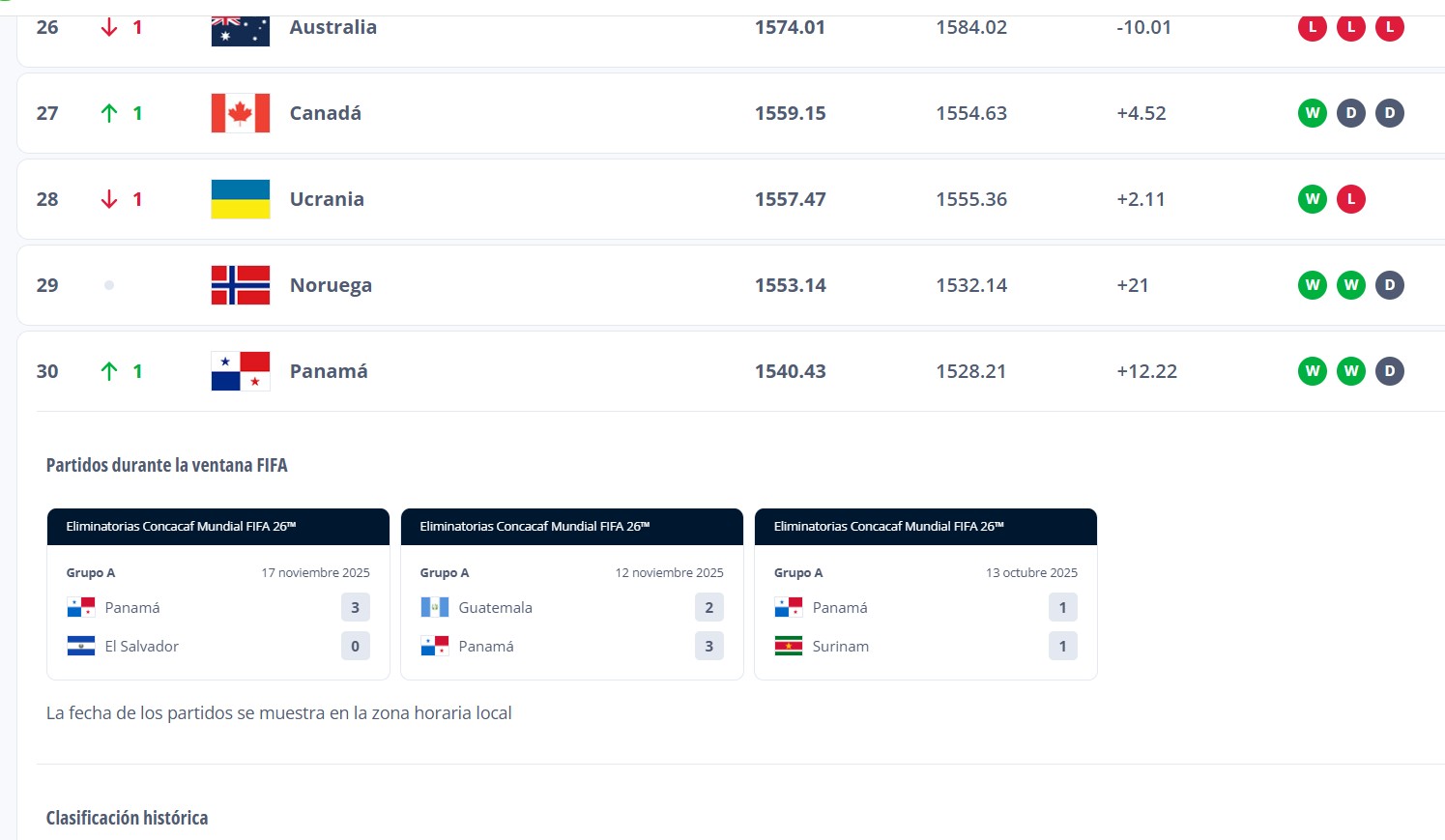Click the Clasificación histórica heading
This screenshot has height=840, width=1445.
pos(127,818)
